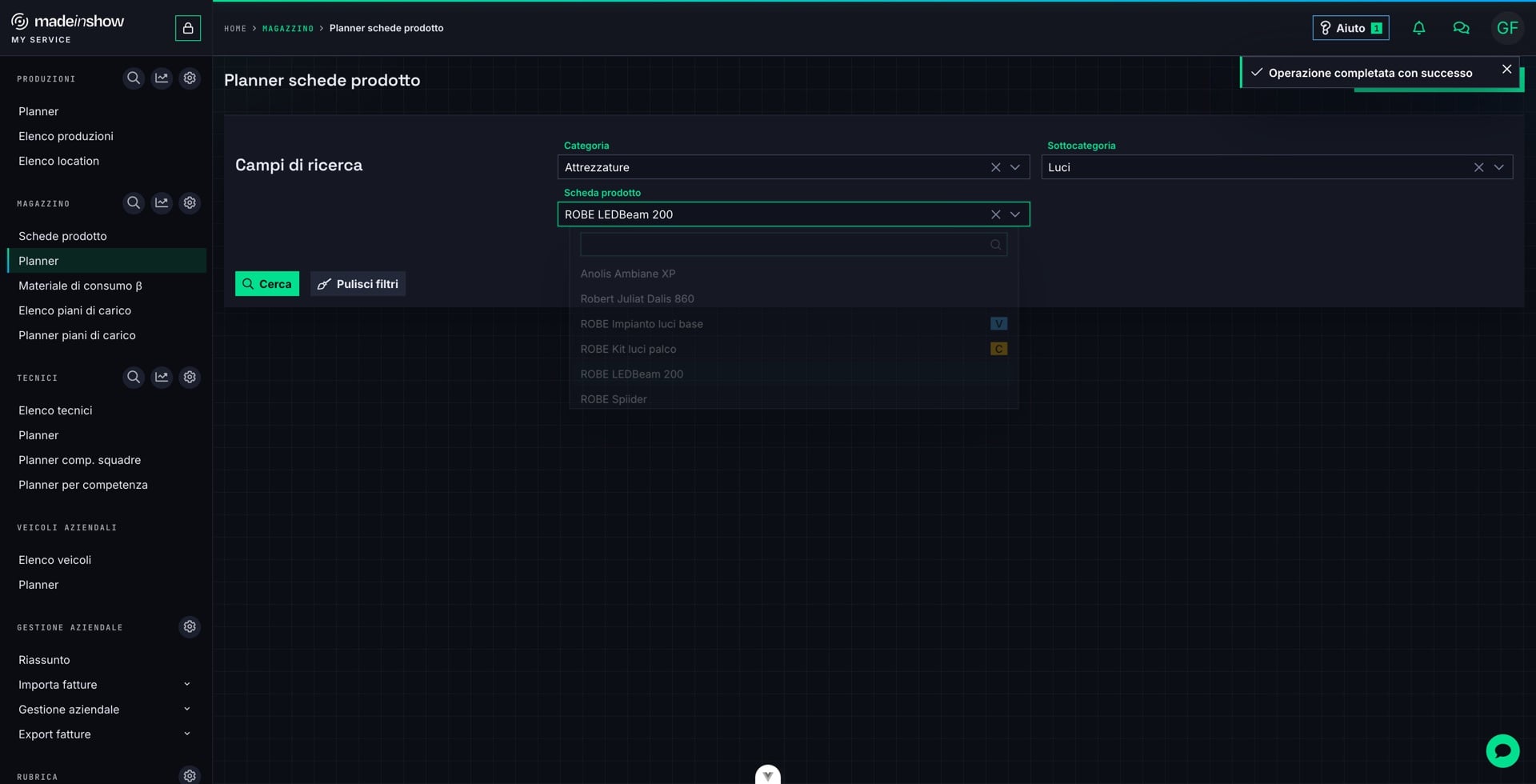Click Pulisci filtri button
The height and width of the screenshot is (784, 1536).
coord(358,284)
